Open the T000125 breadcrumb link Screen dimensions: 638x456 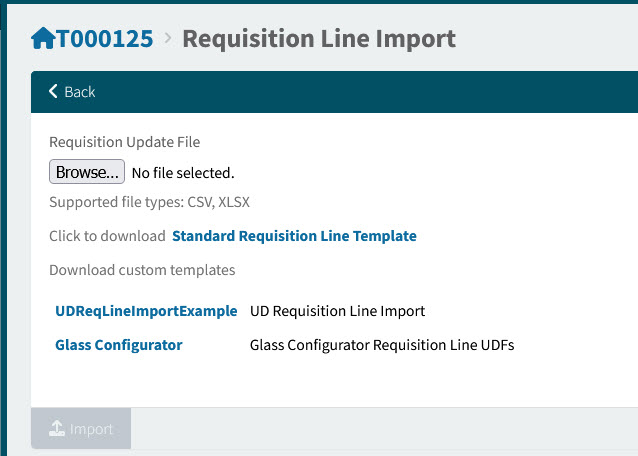[104, 39]
